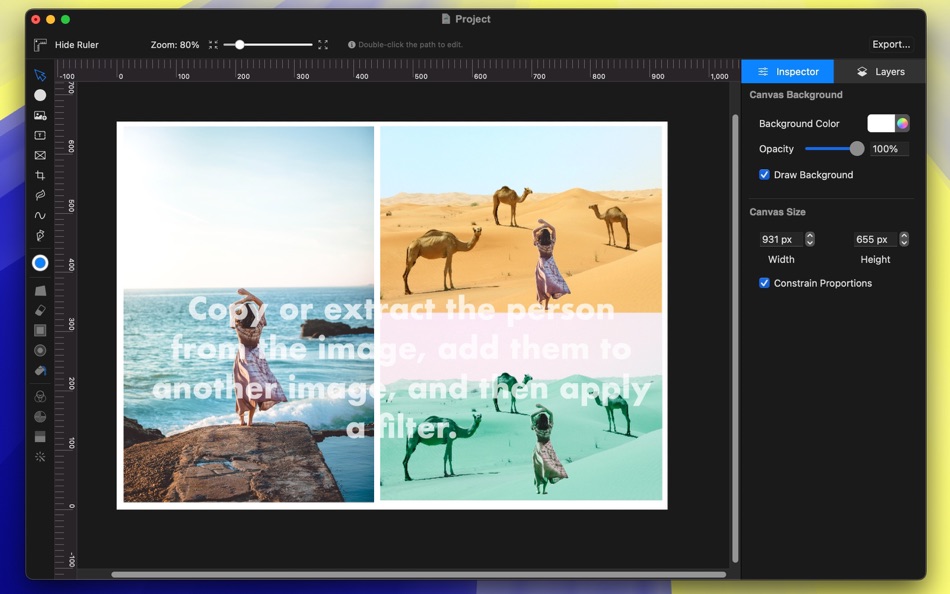Disable Constrain Proportions checkbox
The height and width of the screenshot is (594, 950).
pos(765,283)
